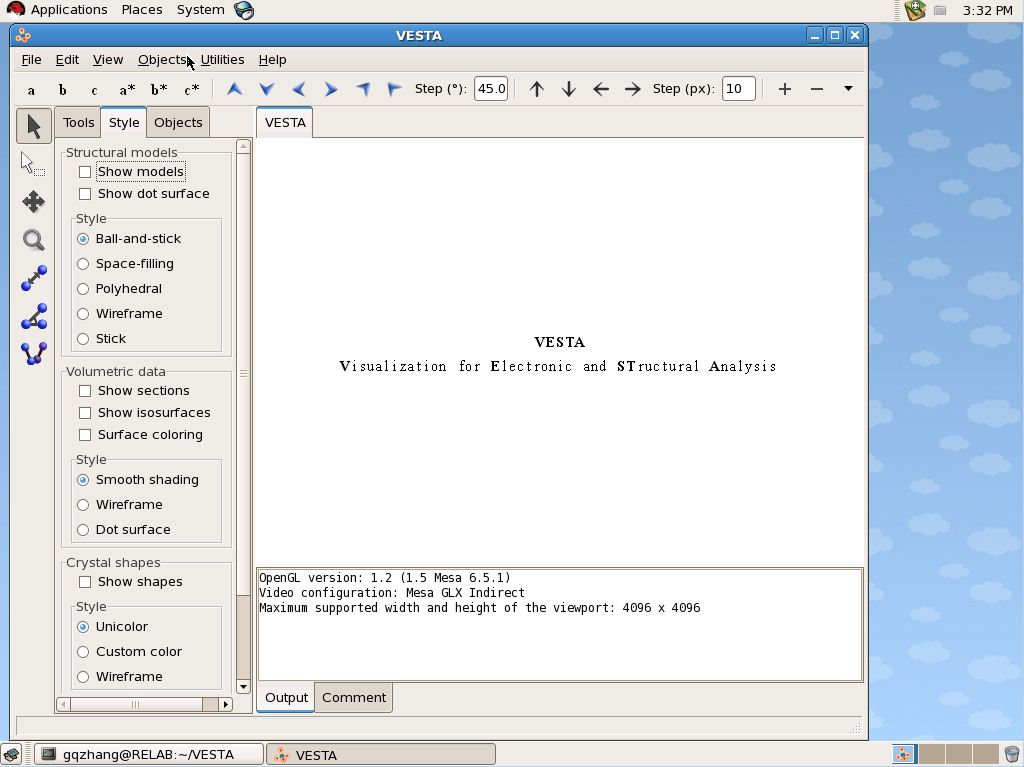Screen dimensions: 1024x767
Task: View along the a axis
Action: [x=31, y=90]
